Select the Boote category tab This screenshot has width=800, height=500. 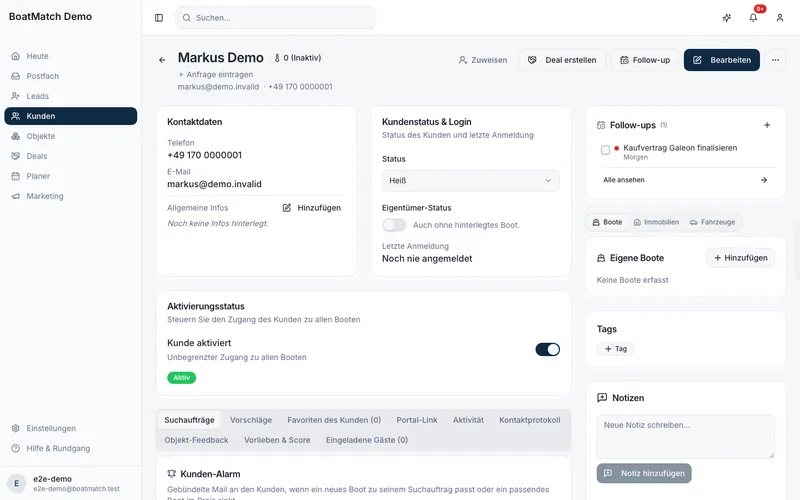coord(607,222)
